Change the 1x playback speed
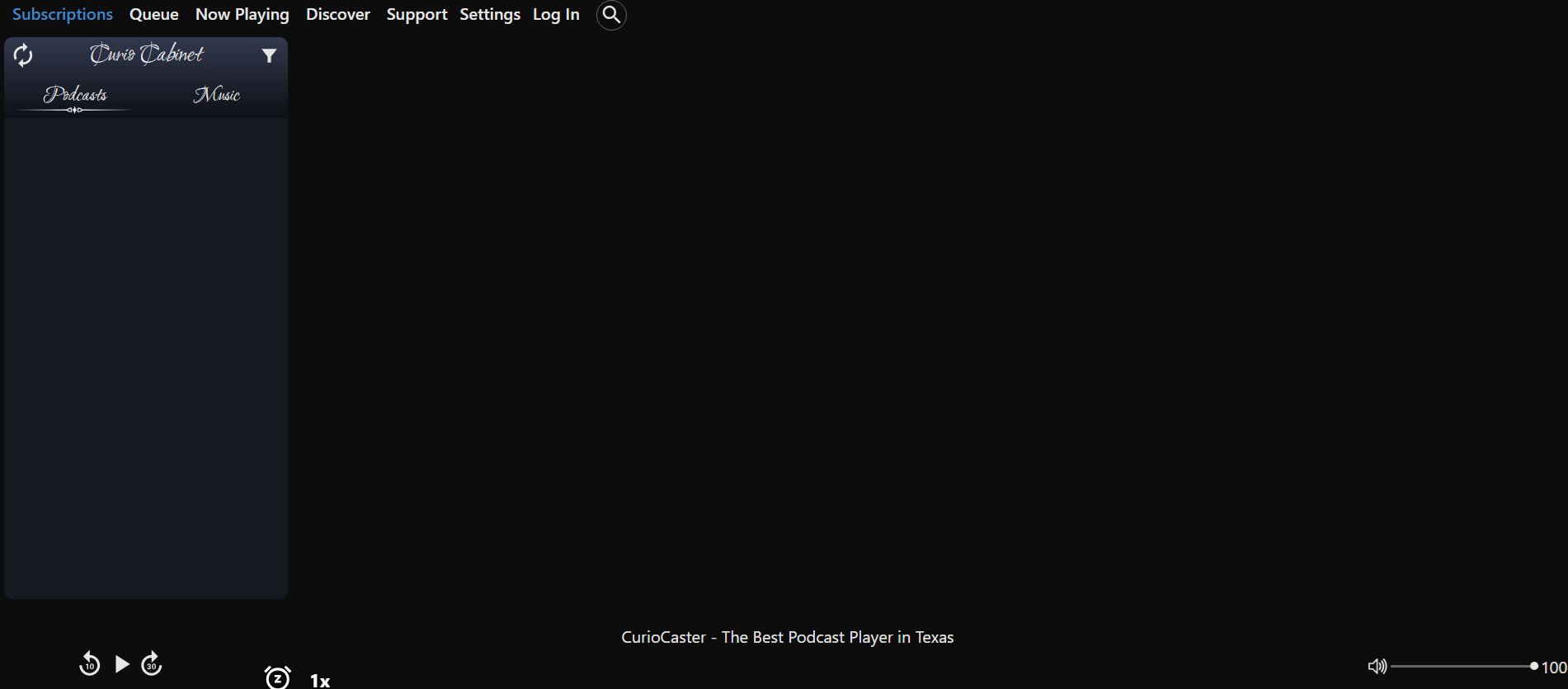Image resolution: width=1568 pixels, height=689 pixels. [320, 680]
